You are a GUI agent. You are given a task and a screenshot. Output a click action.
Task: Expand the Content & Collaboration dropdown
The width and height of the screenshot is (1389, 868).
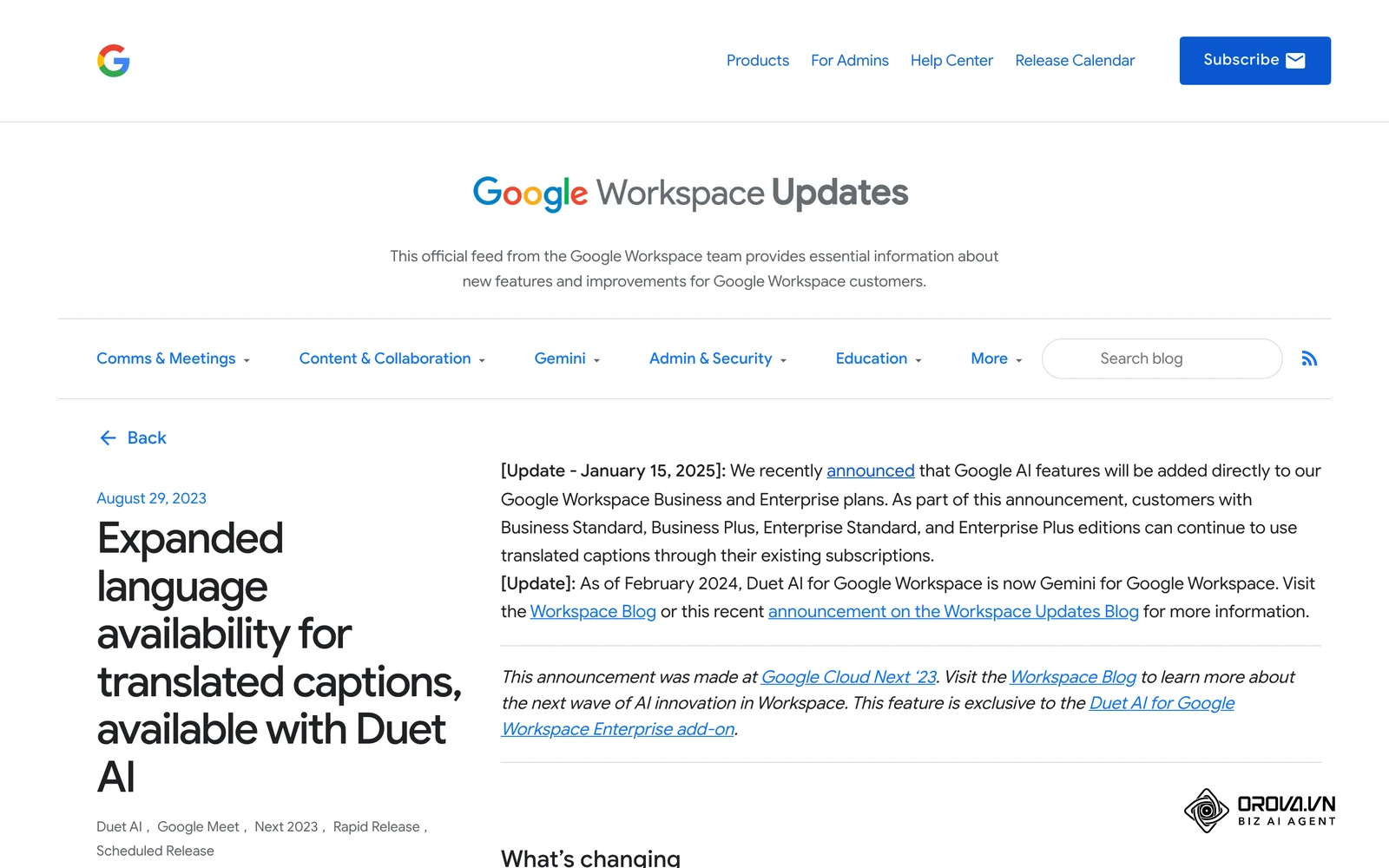click(x=392, y=358)
